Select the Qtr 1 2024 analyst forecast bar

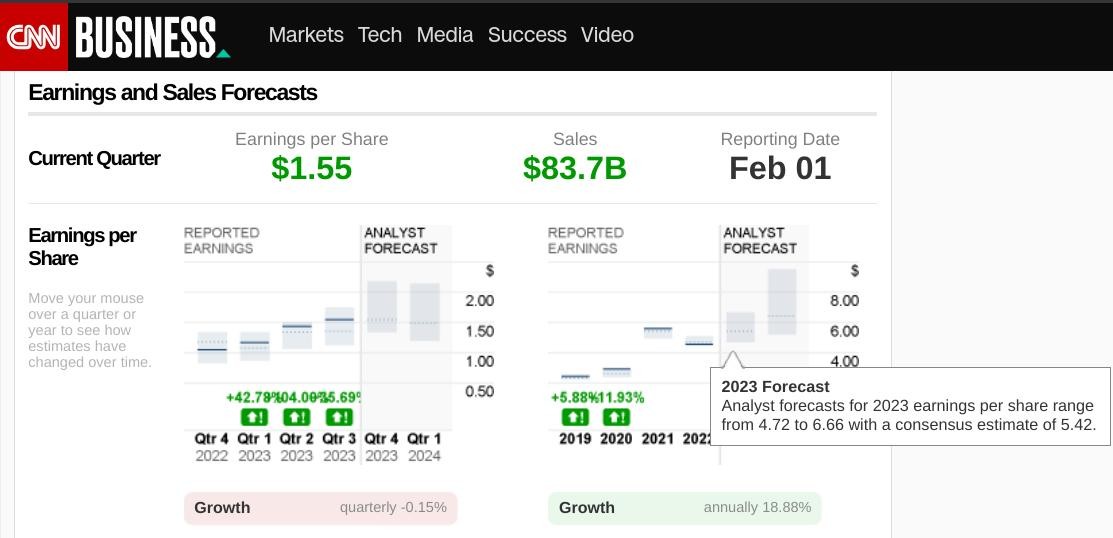click(x=425, y=312)
